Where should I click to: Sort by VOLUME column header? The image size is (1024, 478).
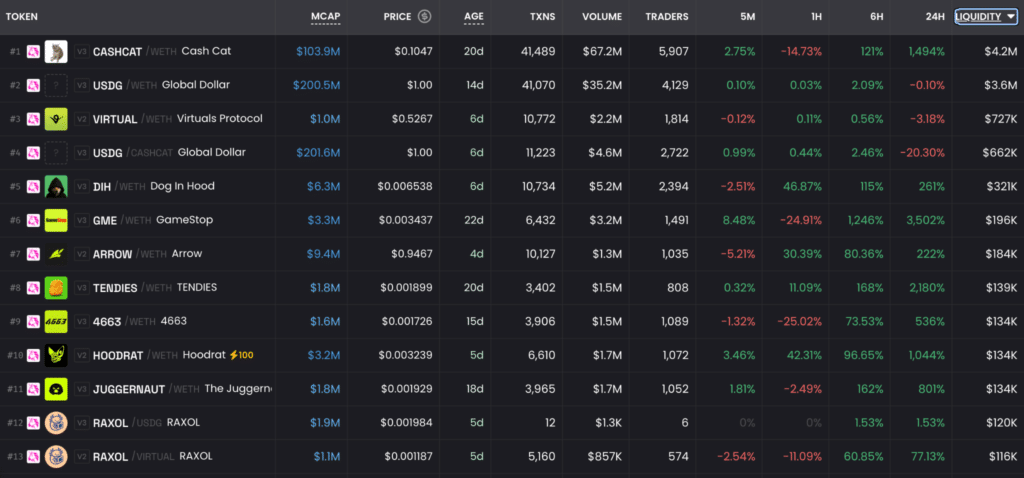click(x=602, y=16)
